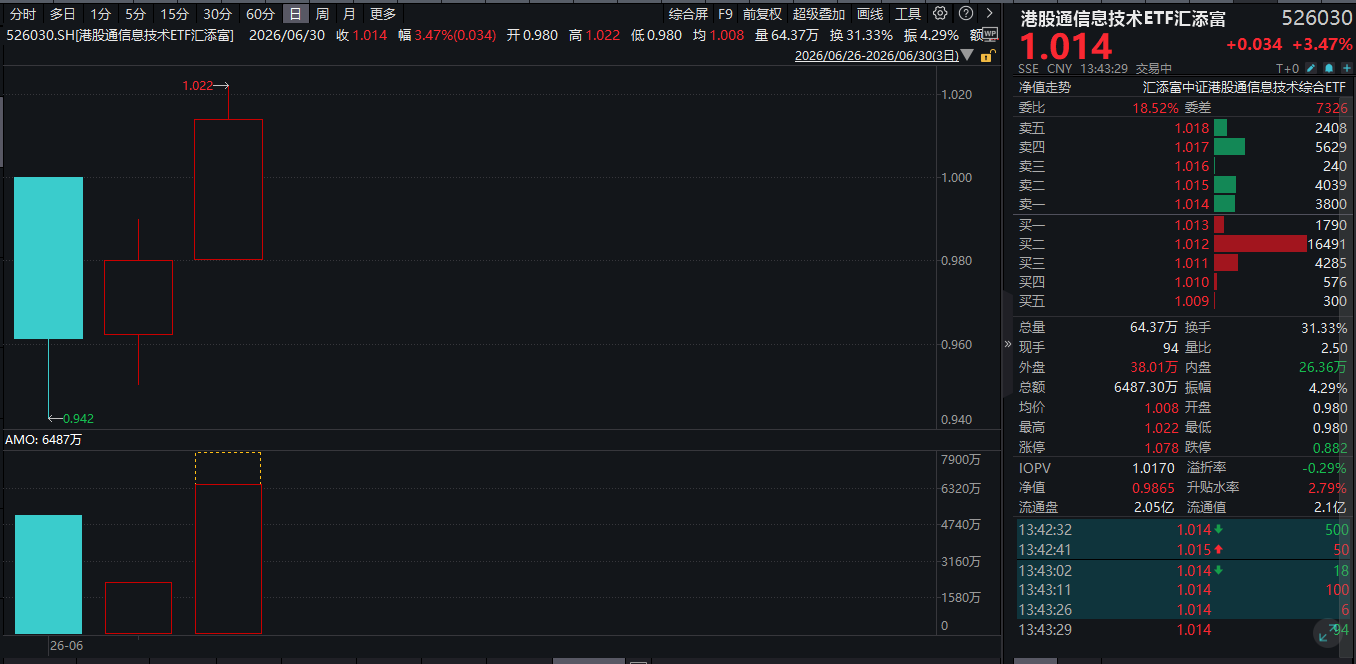1356x664 pixels.
Task: Click the expand arrows icon over trade list
Action: [1329, 632]
